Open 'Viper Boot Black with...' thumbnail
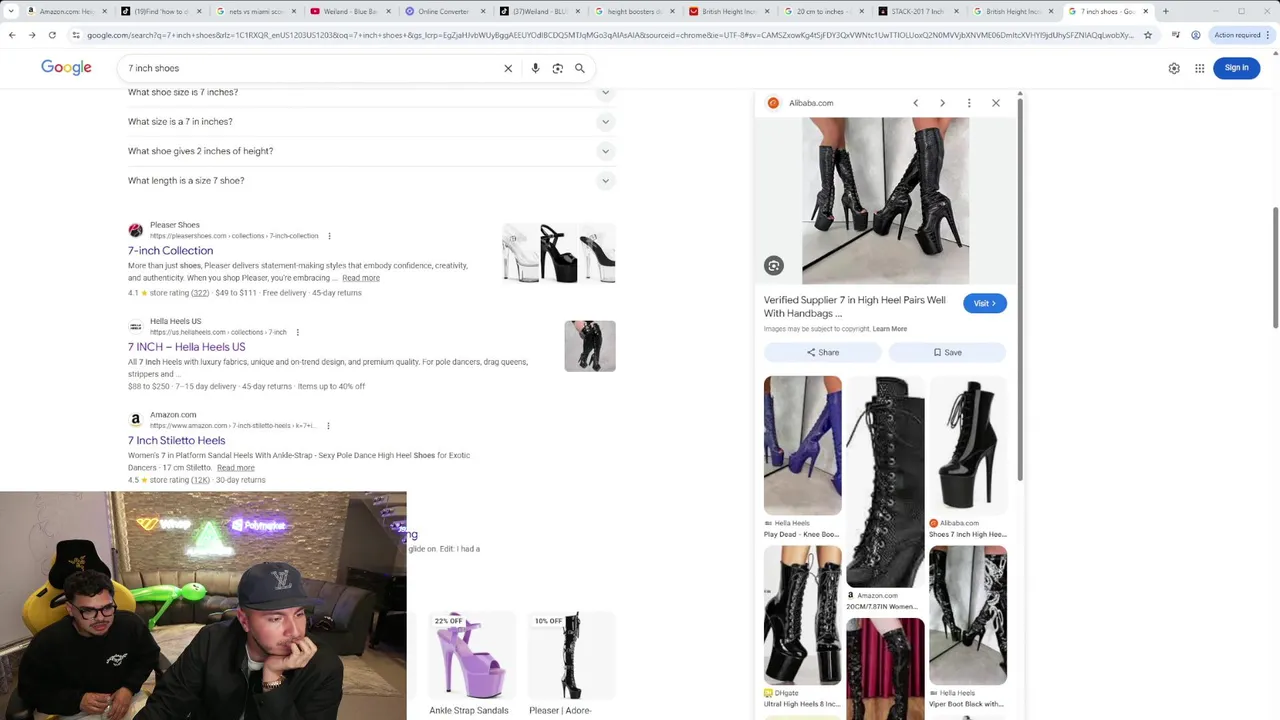 967,615
